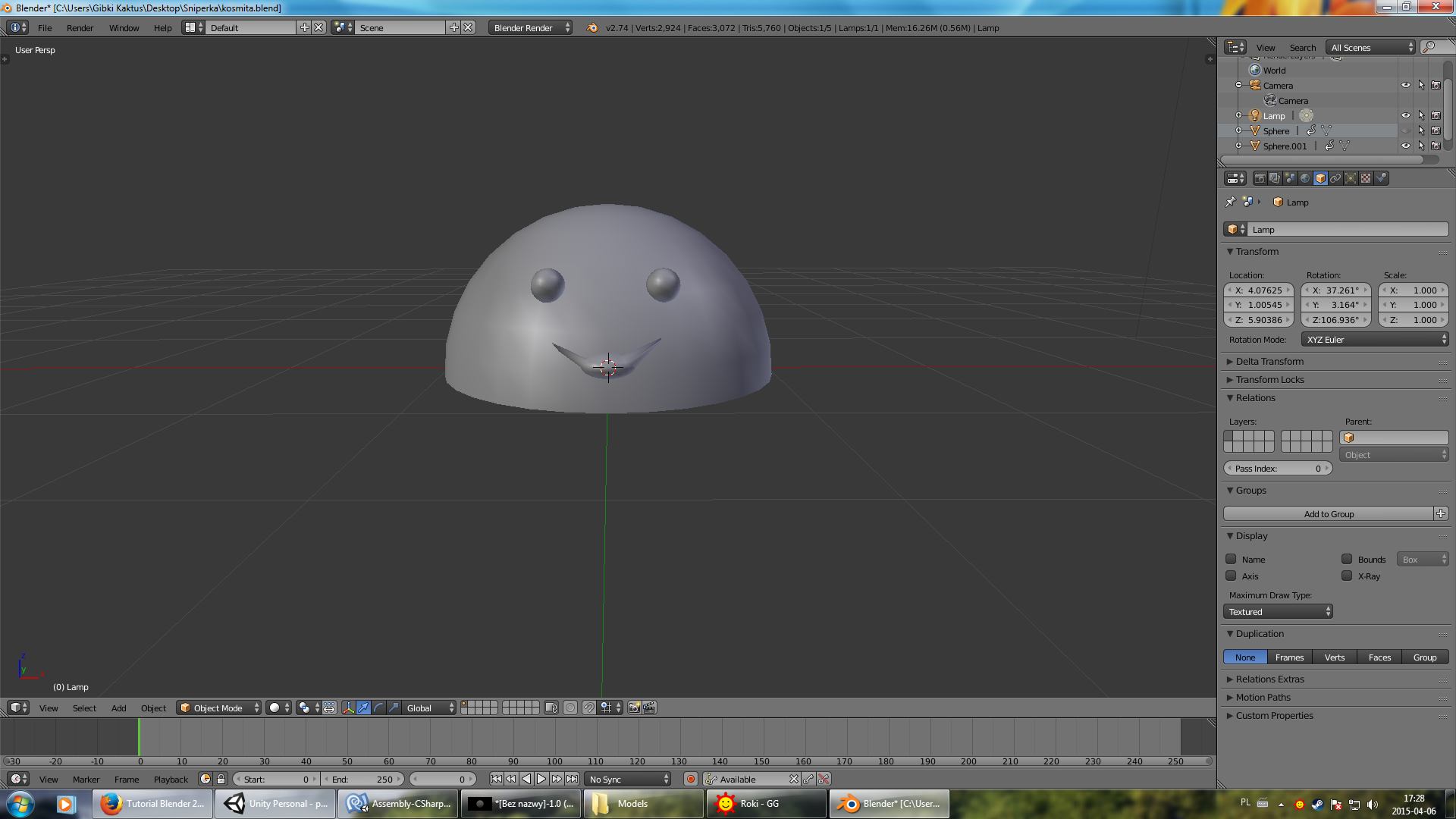1456x819 pixels.
Task: Open the Add menu in viewport header
Action: click(118, 708)
